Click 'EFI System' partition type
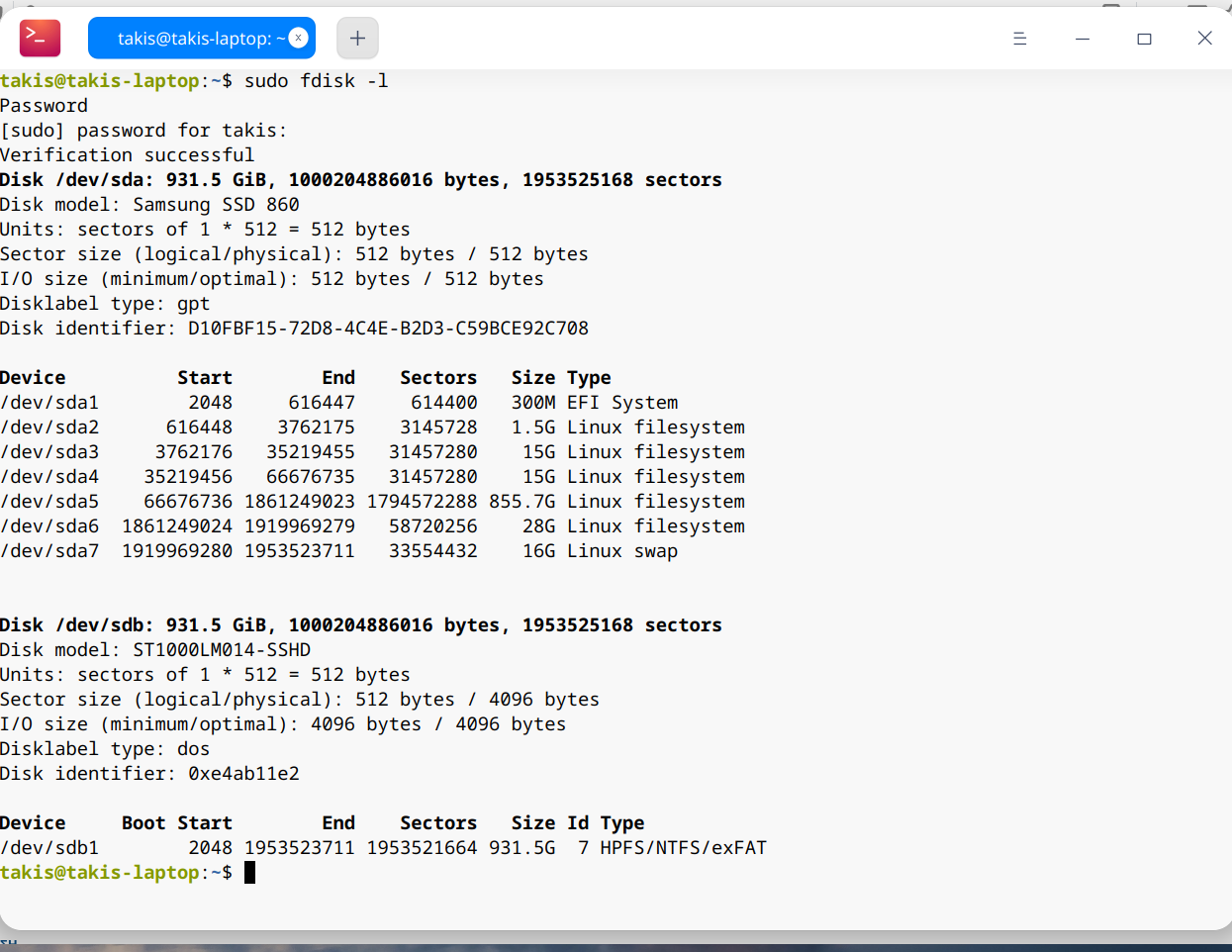This screenshot has height=952, width=1232. tap(622, 402)
